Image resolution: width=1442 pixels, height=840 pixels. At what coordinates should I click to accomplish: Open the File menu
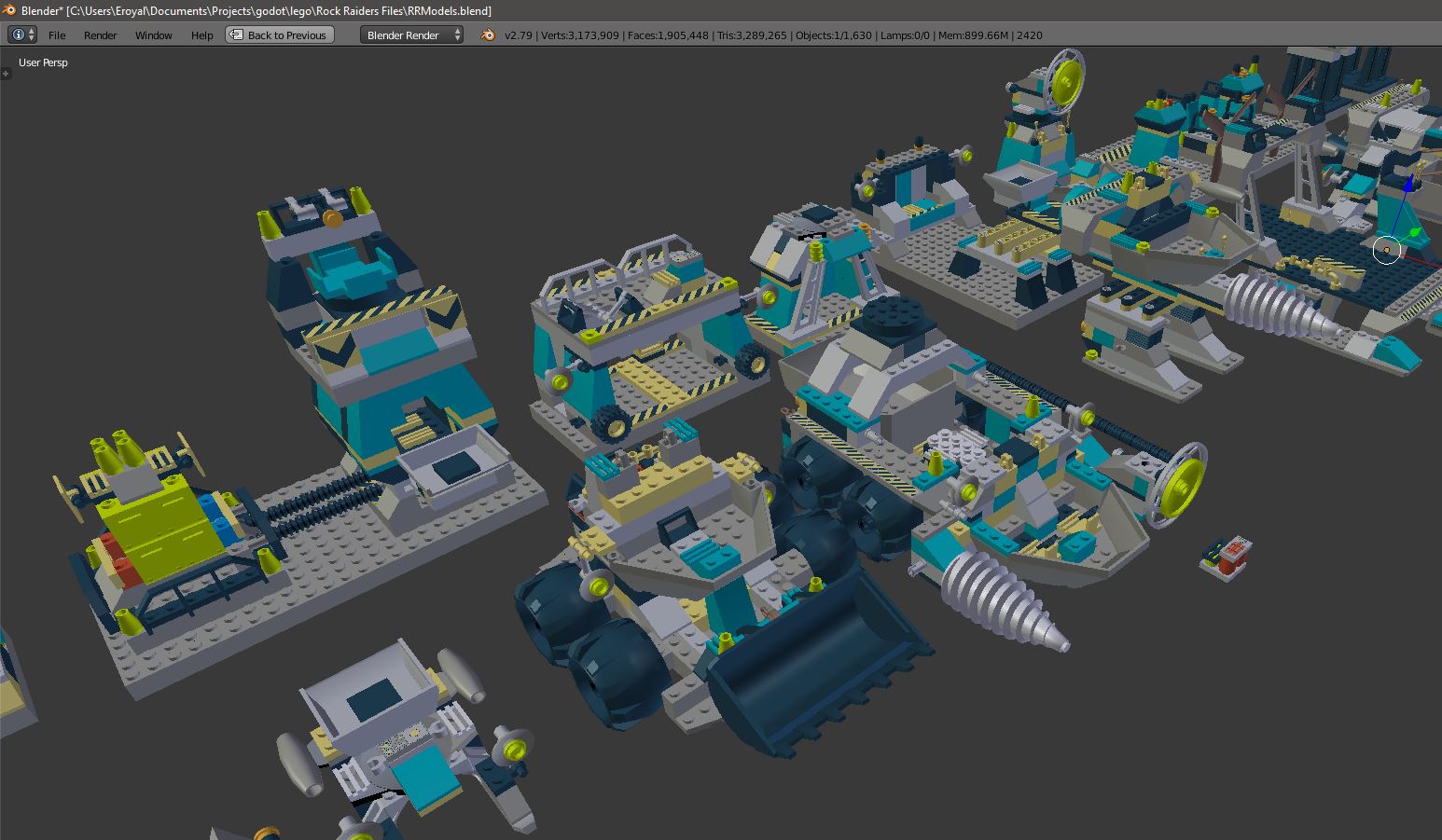click(57, 35)
